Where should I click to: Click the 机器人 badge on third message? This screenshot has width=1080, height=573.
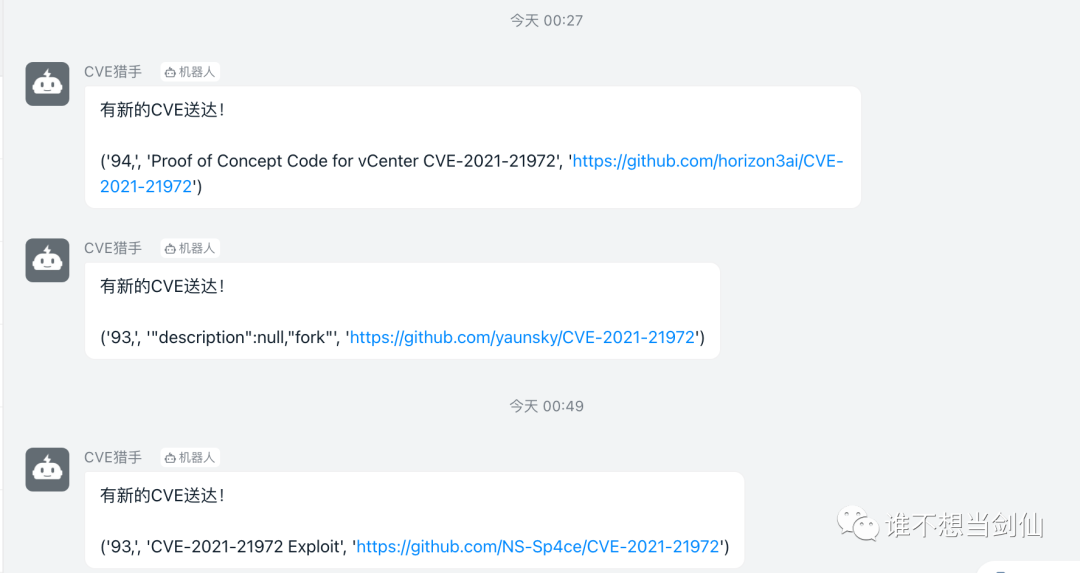point(190,457)
